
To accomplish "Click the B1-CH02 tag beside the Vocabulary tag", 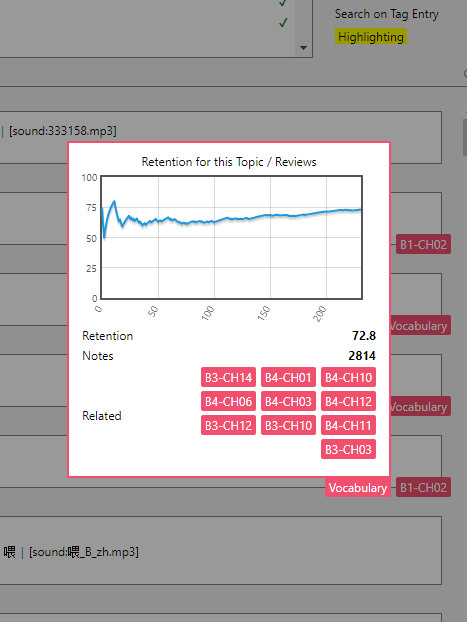I will tap(423, 487).
